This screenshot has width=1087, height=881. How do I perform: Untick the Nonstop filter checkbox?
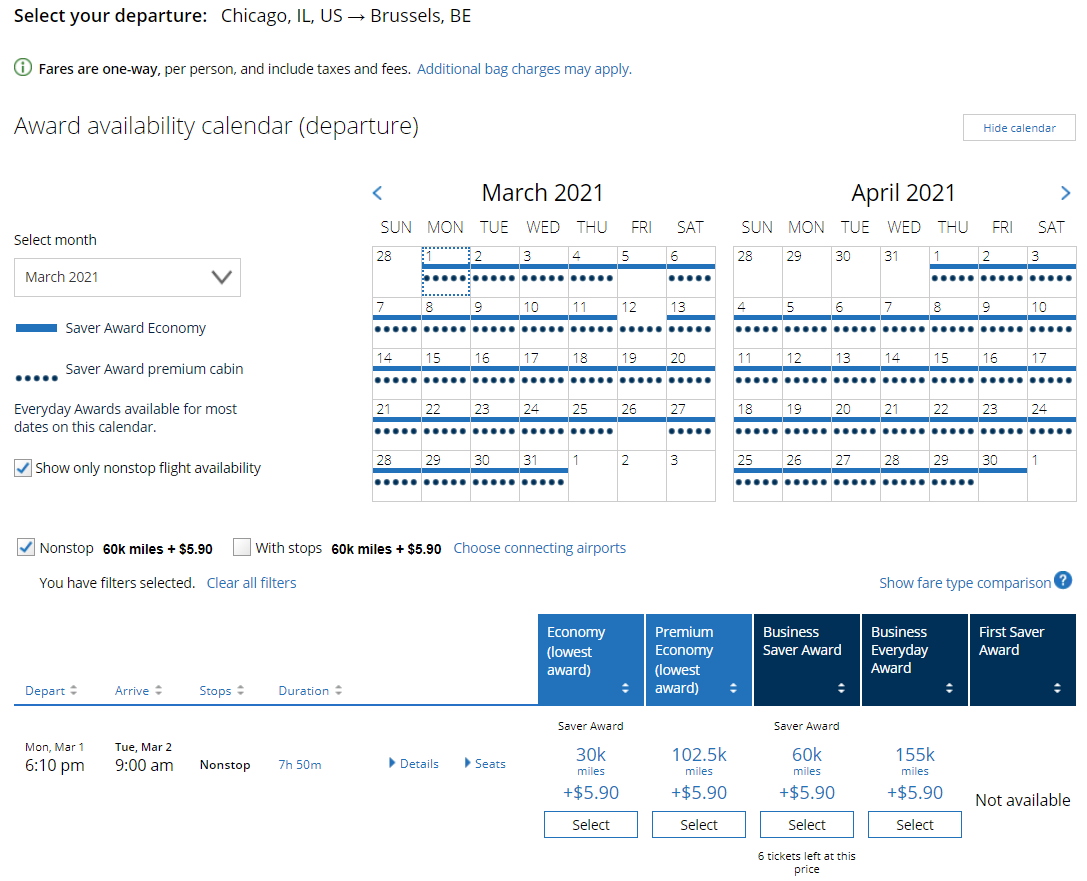[26, 548]
